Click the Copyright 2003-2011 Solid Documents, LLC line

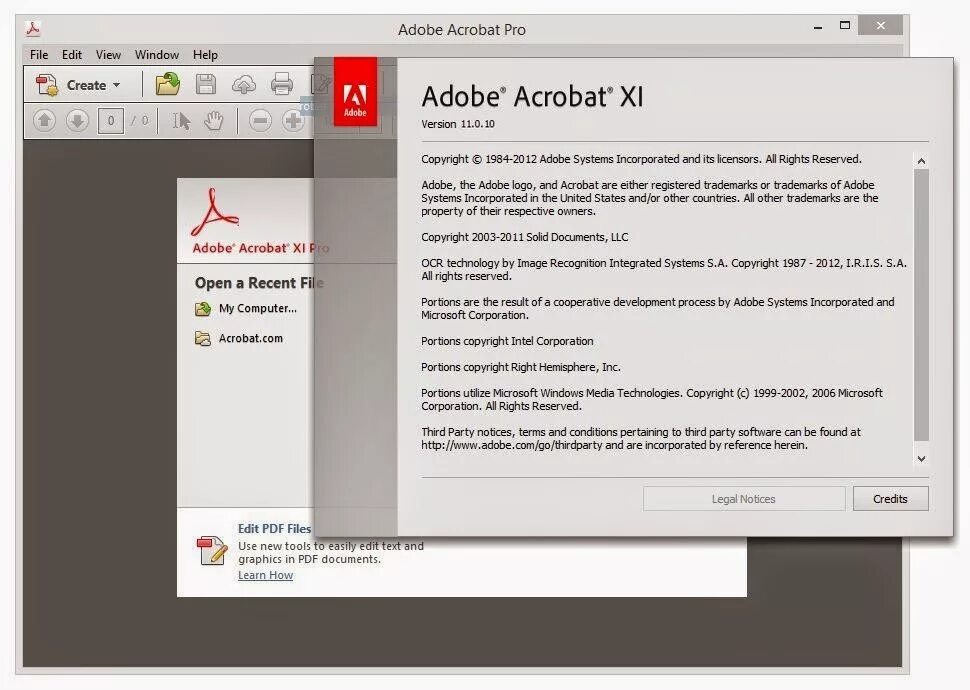tap(525, 237)
